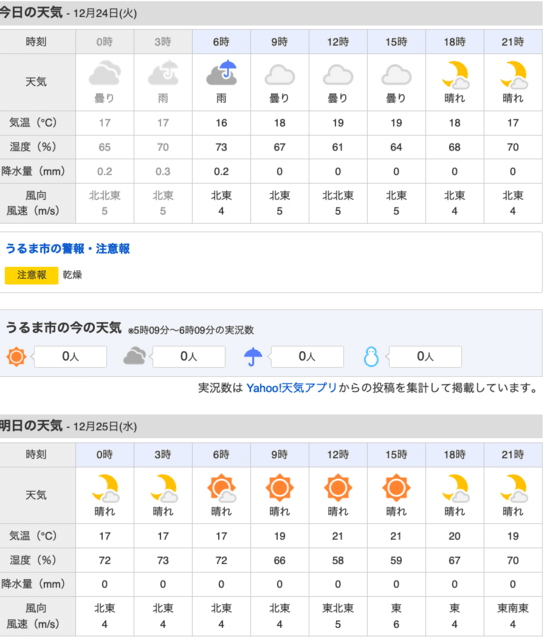
Task: Open the うるま市の警報・注意報 link
Action: (x=67, y=249)
